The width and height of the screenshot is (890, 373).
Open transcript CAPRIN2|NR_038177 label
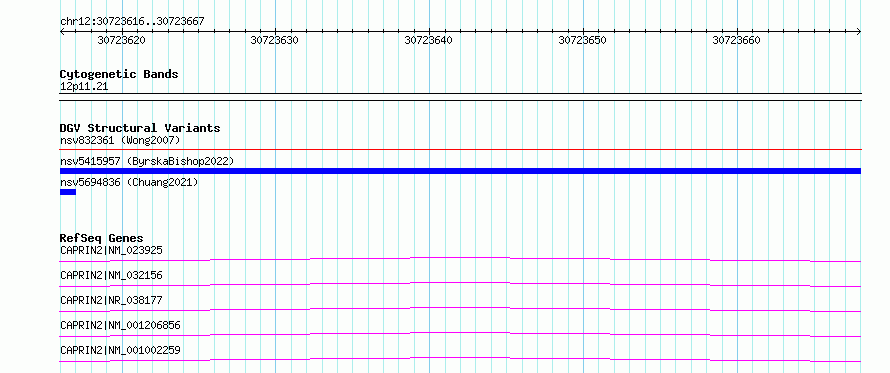pyautogui.click(x=111, y=300)
